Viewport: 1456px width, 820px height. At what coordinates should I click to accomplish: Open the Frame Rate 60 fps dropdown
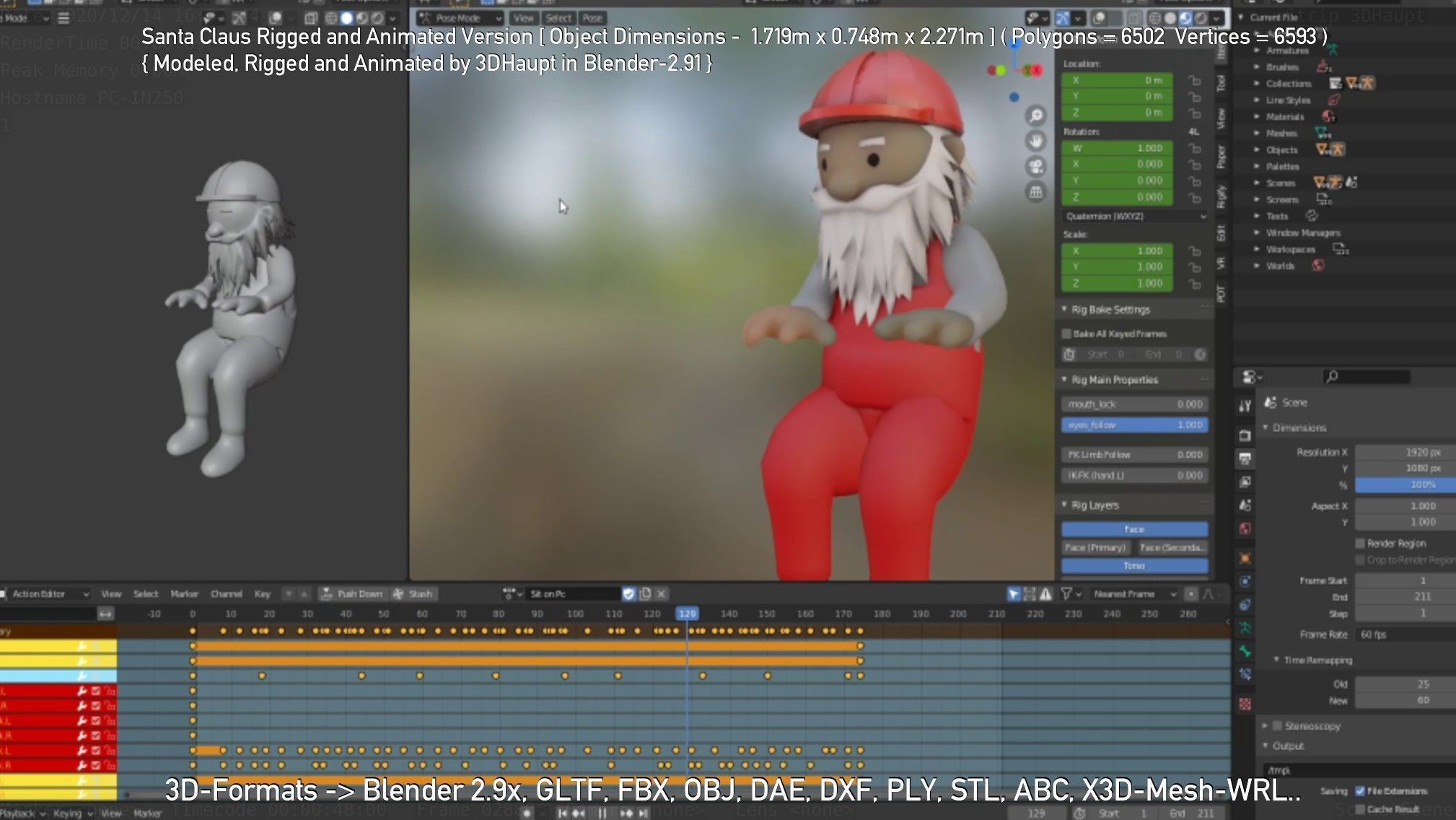tap(1405, 634)
